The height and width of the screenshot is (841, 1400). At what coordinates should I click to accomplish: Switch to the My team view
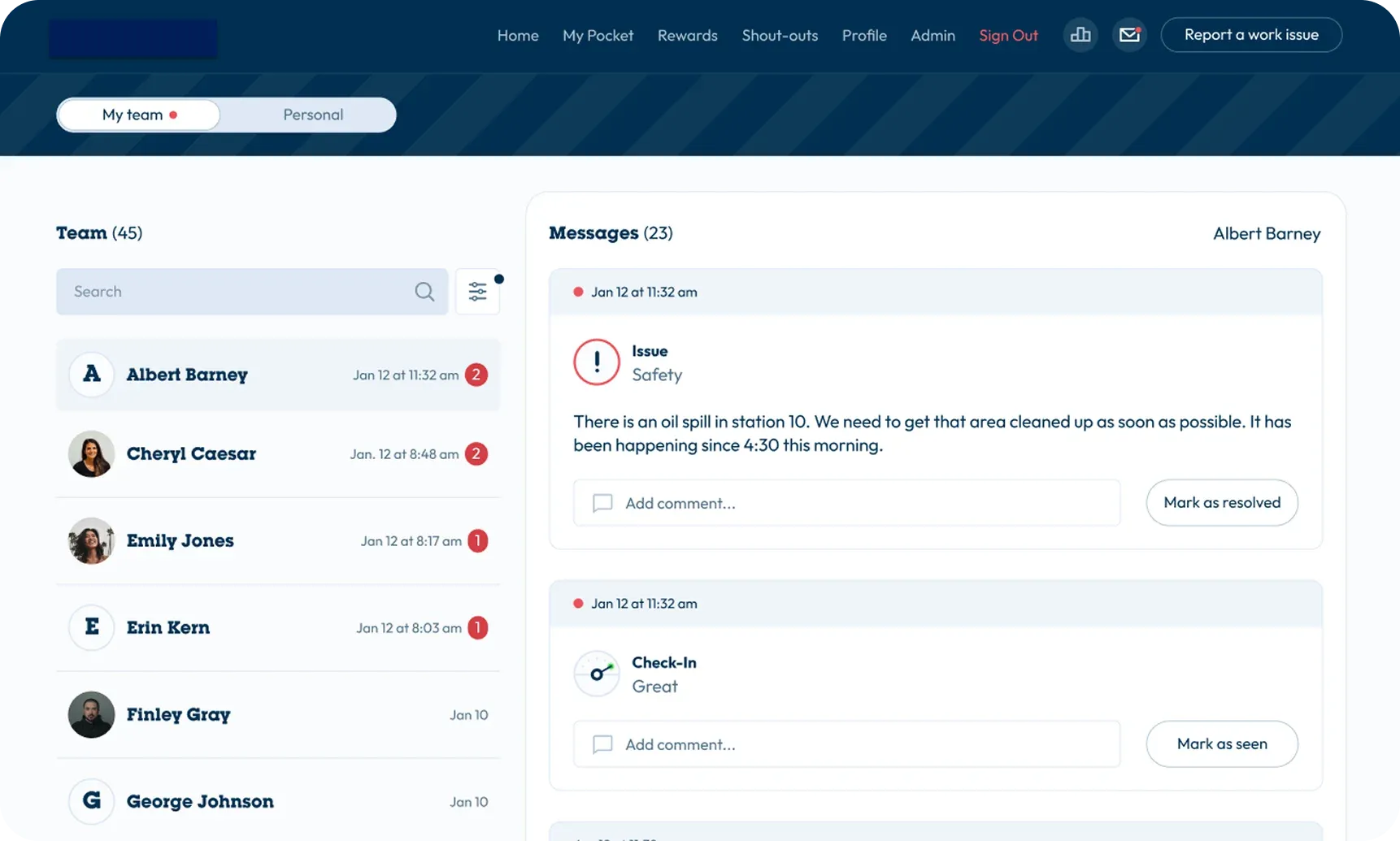[x=139, y=115]
